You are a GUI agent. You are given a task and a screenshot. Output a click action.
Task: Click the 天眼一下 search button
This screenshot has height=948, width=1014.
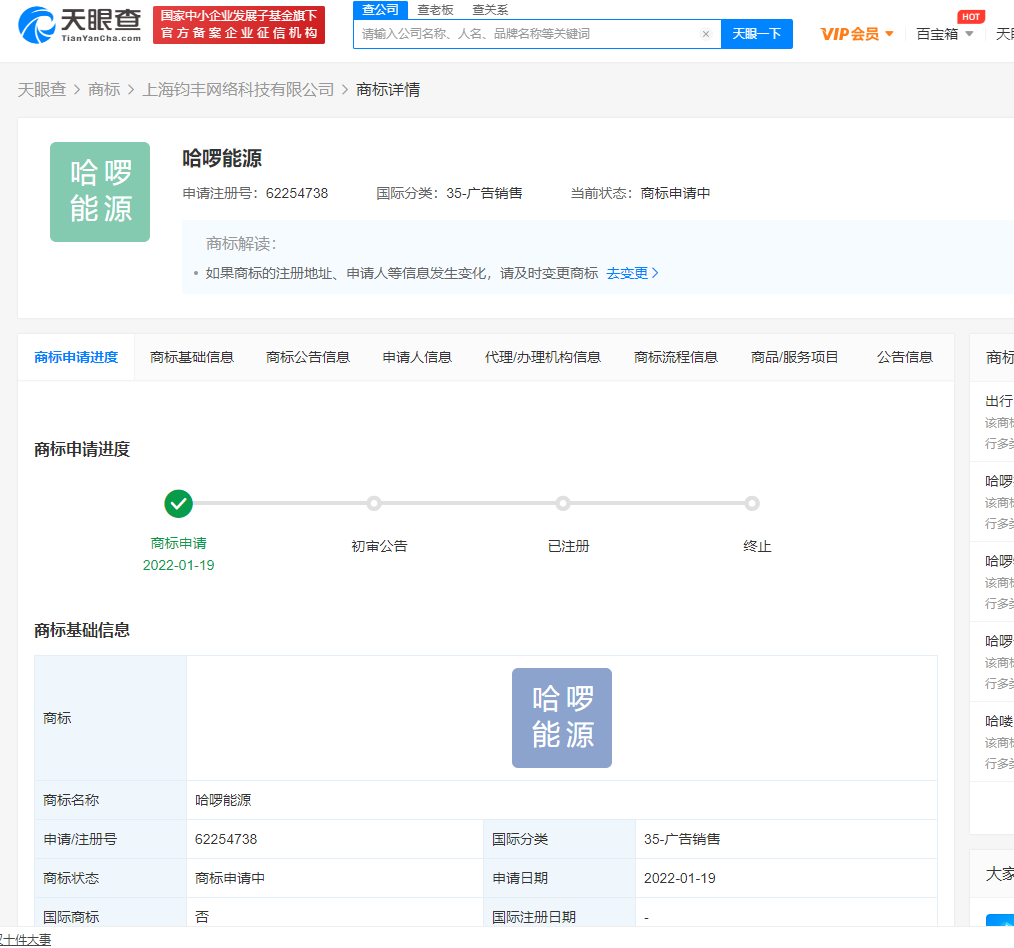click(757, 34)
